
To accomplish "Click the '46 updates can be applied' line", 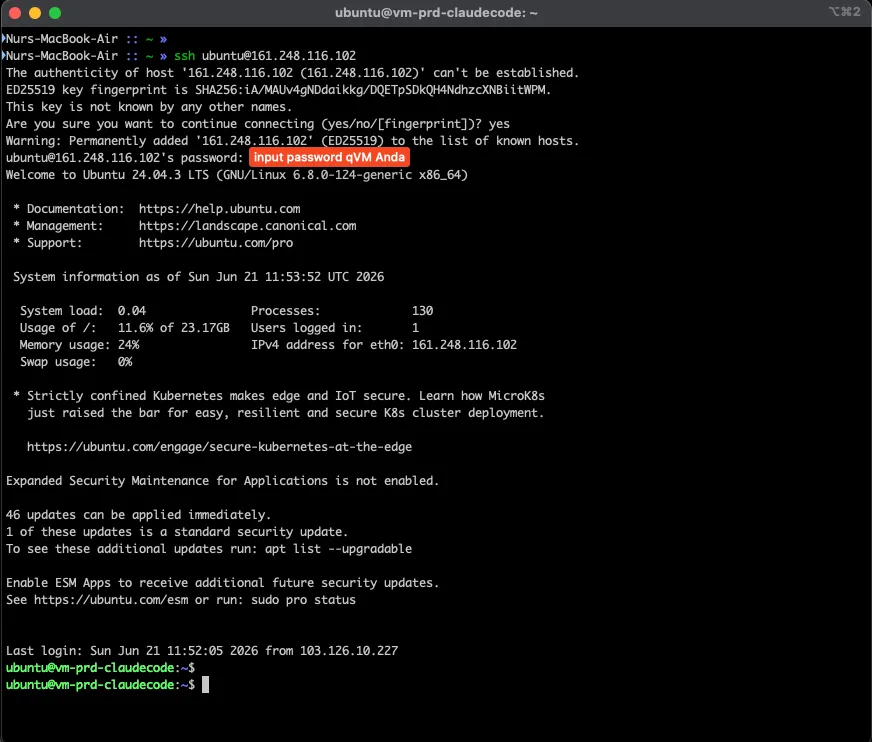I will 138,515.
